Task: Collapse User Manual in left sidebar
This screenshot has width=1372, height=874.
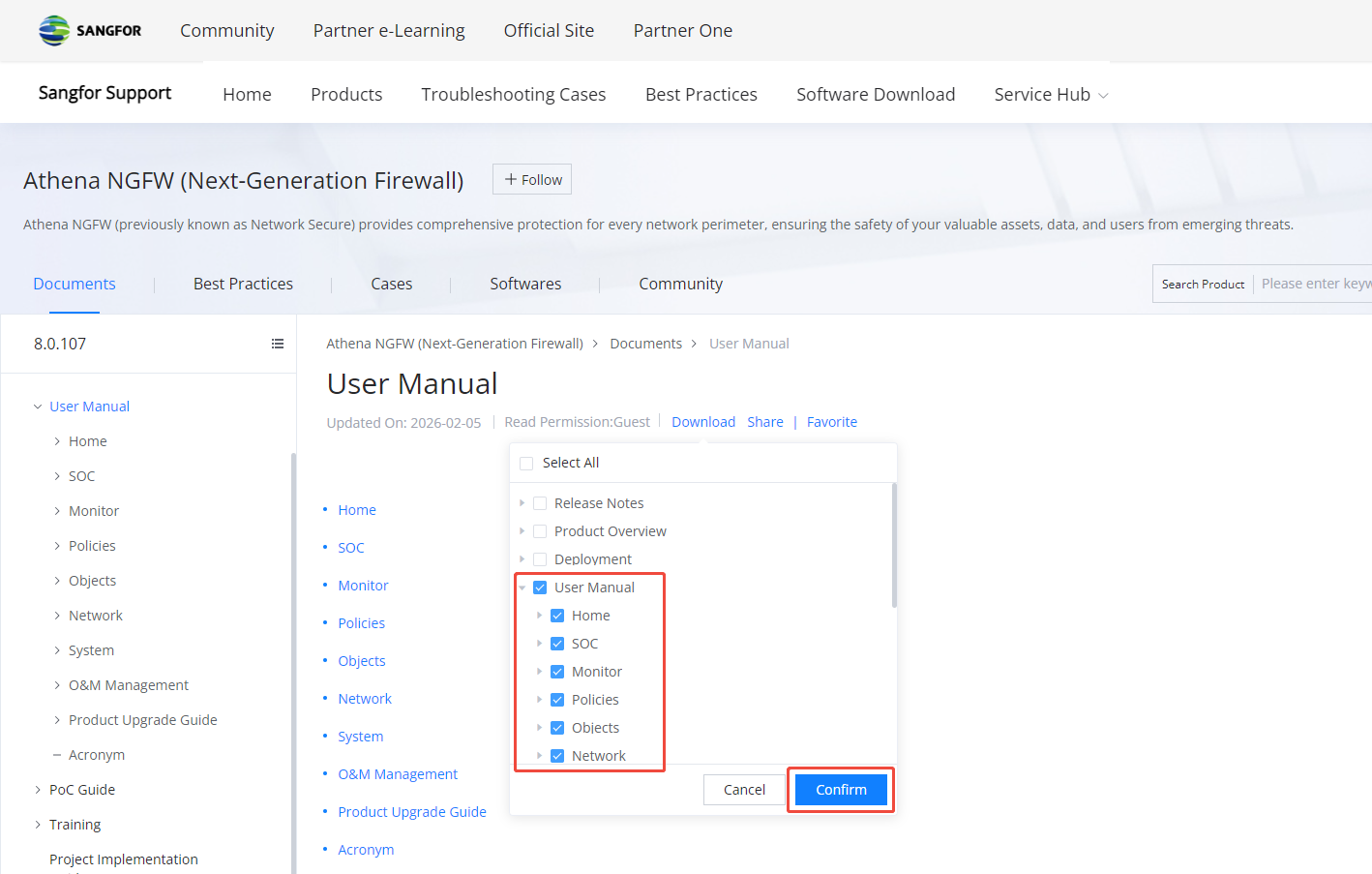Action: click(x=38, y=407)
